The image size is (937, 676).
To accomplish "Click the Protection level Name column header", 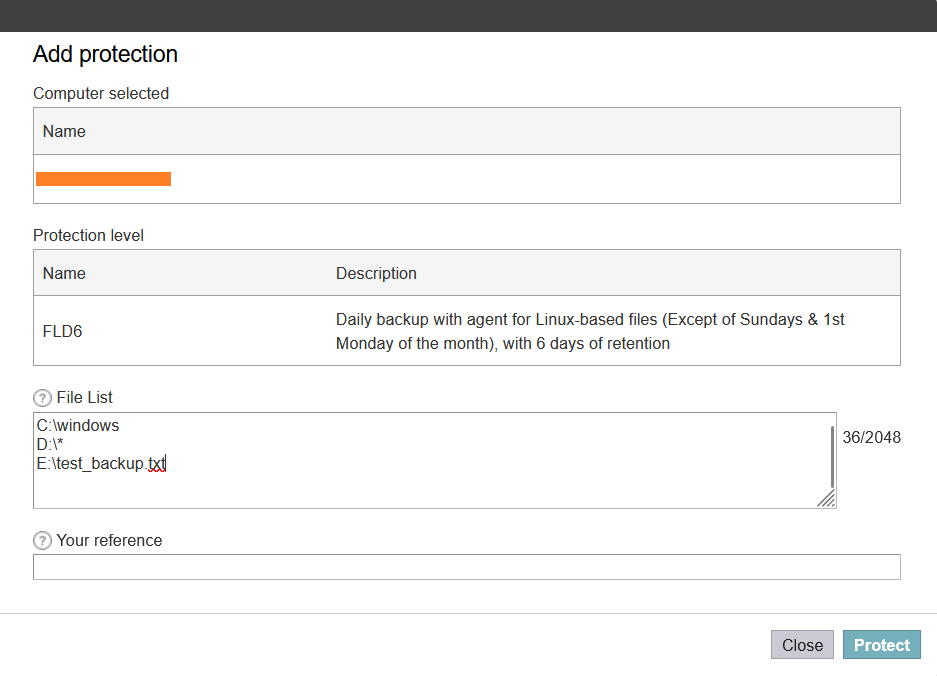I will coord(64,274).
